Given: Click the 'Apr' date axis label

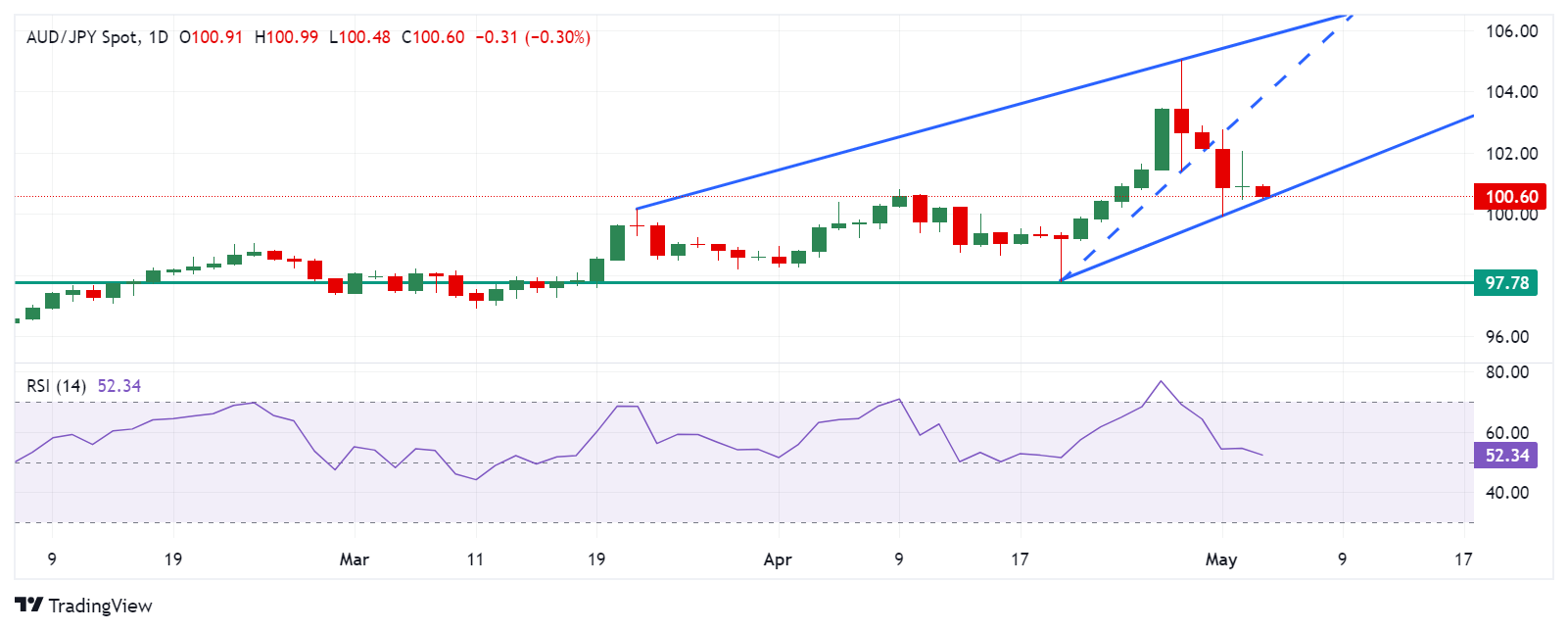Looking at the screenshot, I should (777, 559).
